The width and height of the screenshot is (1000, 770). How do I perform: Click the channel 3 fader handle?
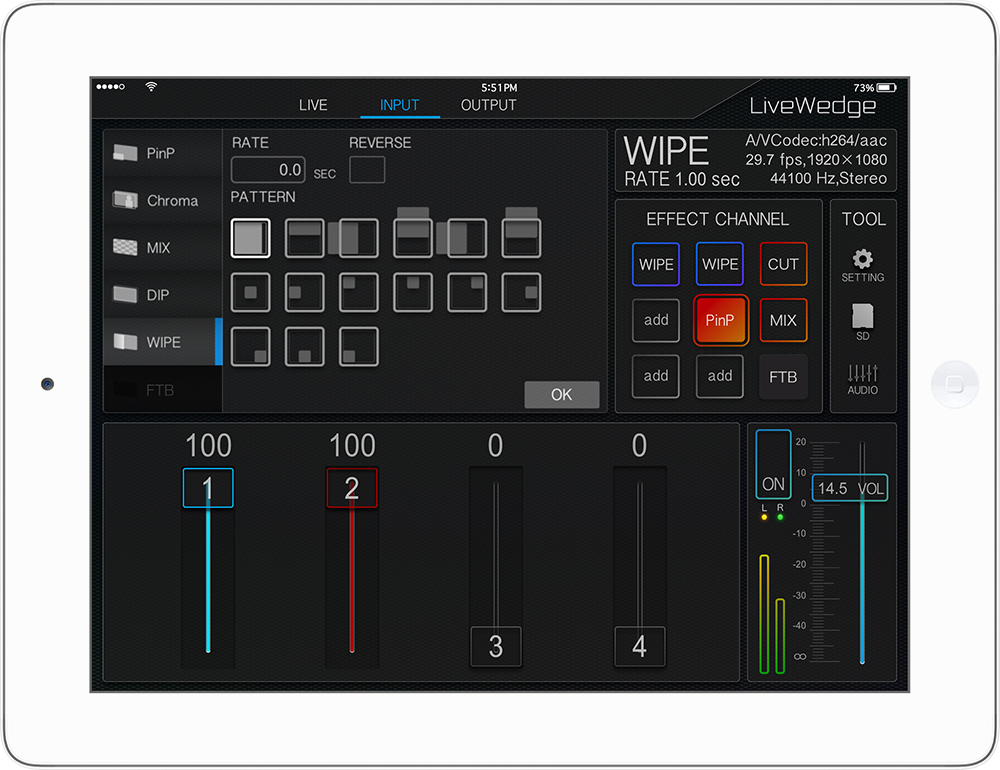496,646
